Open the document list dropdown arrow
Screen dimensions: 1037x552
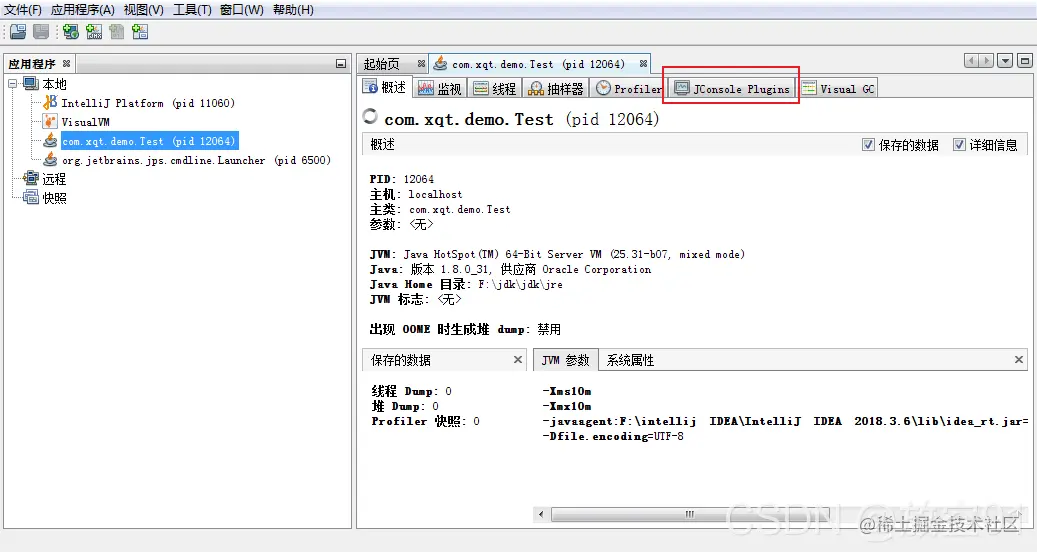tap(1005, 61)
